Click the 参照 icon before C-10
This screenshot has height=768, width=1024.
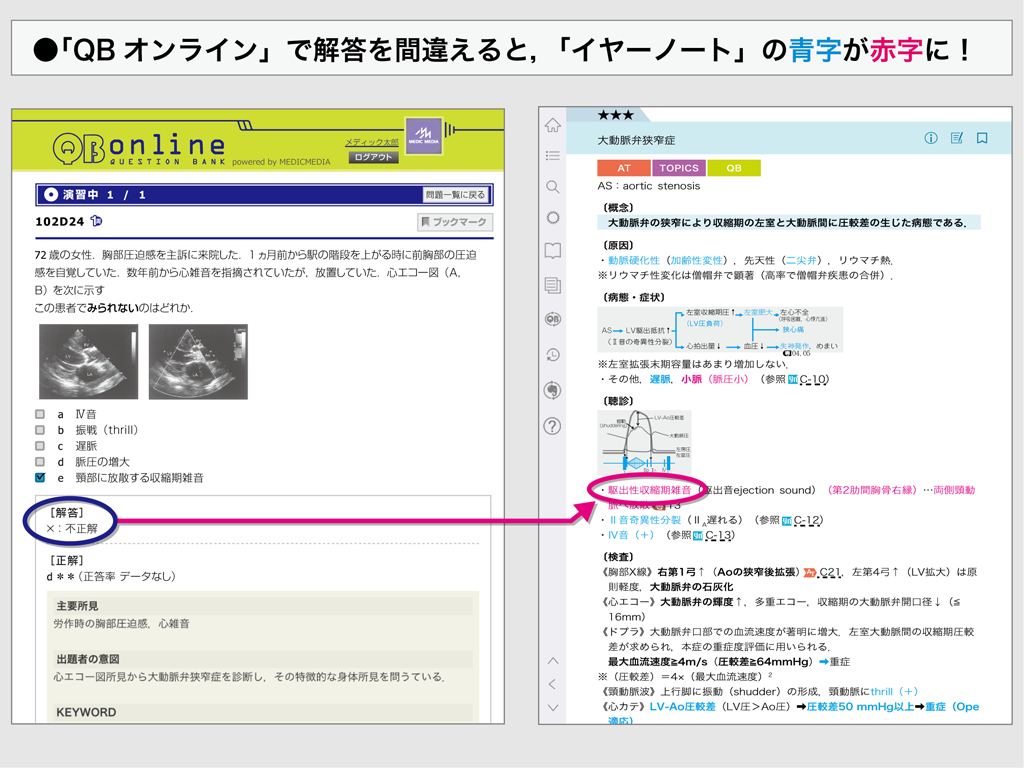click(793, 379)
